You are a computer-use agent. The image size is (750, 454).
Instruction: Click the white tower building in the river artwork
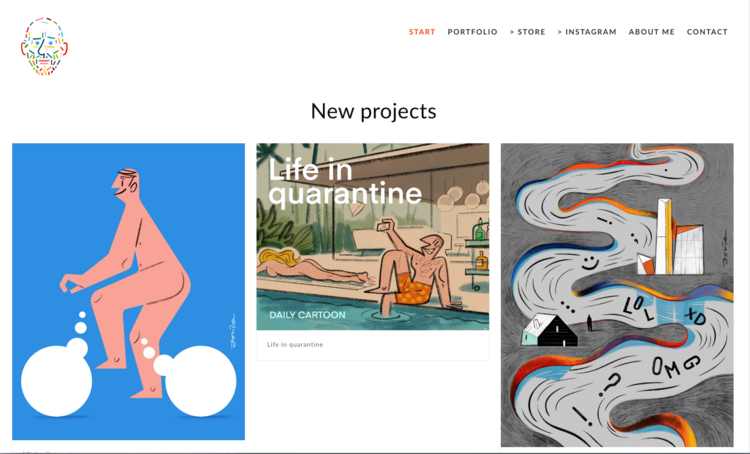click(665, 236)
